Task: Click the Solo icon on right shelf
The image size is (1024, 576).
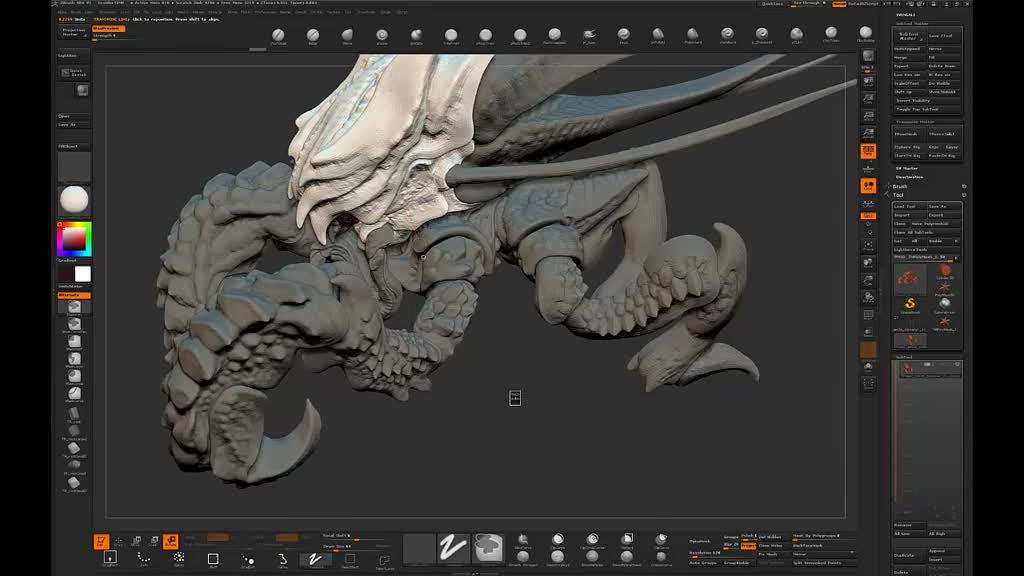Action: pyautogui.click(x=868, y=368)
